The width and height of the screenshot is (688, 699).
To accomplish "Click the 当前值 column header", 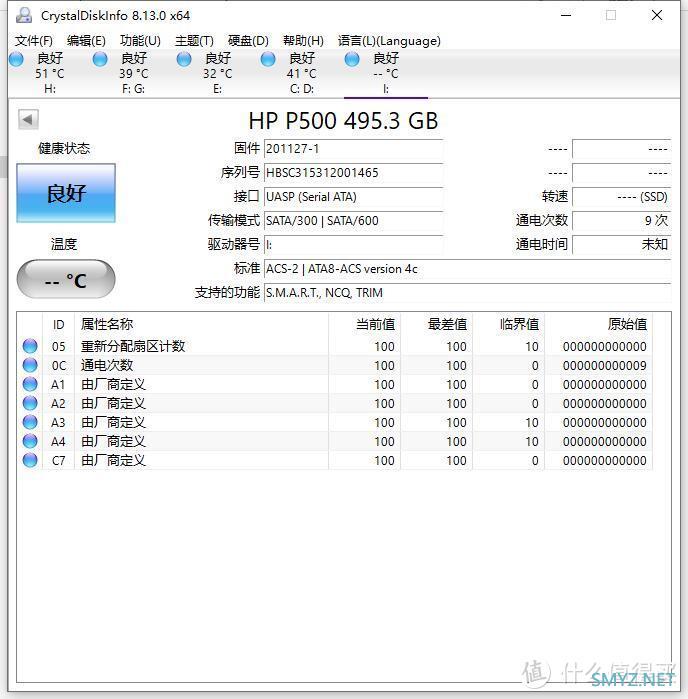I will [365, 325].
